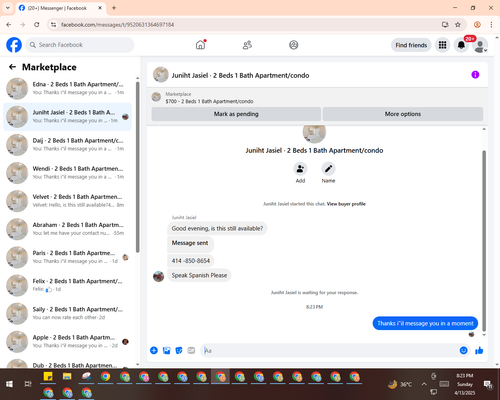Screen dimensions: 500x400
Task: Open the taskbar clock showing 8:23 PM
Action: 465,384
